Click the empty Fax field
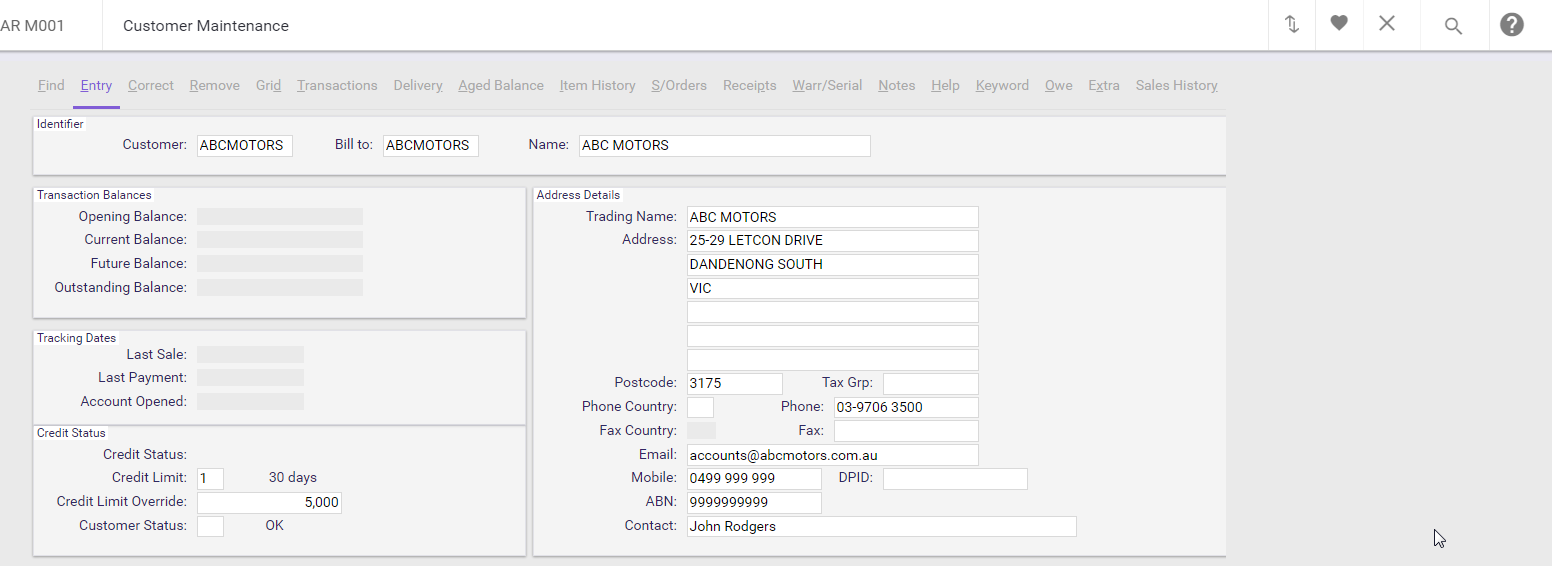The height and width of the screenshot is (566, 1552). point(906,431)
